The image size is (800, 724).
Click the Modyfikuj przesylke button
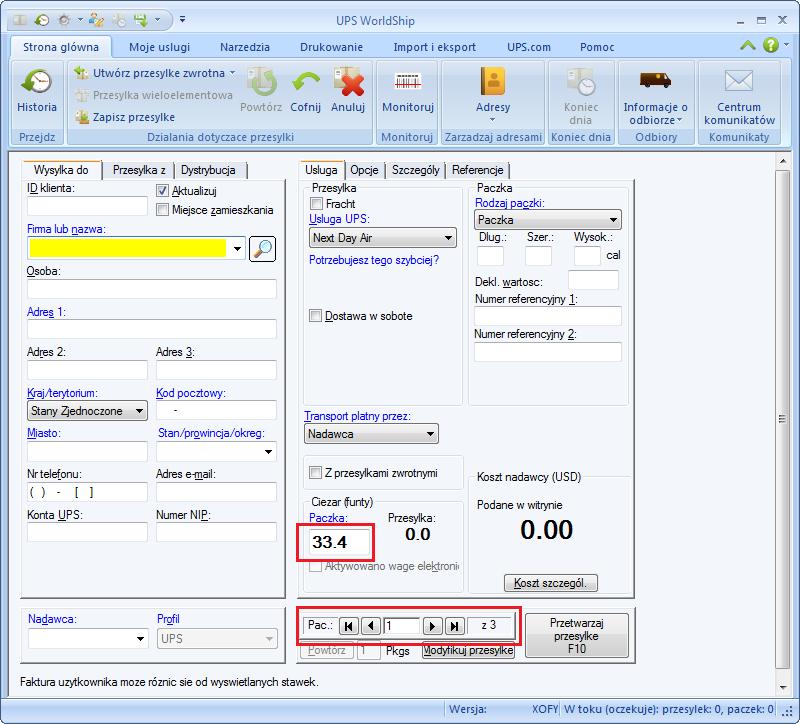pos(468,651)
